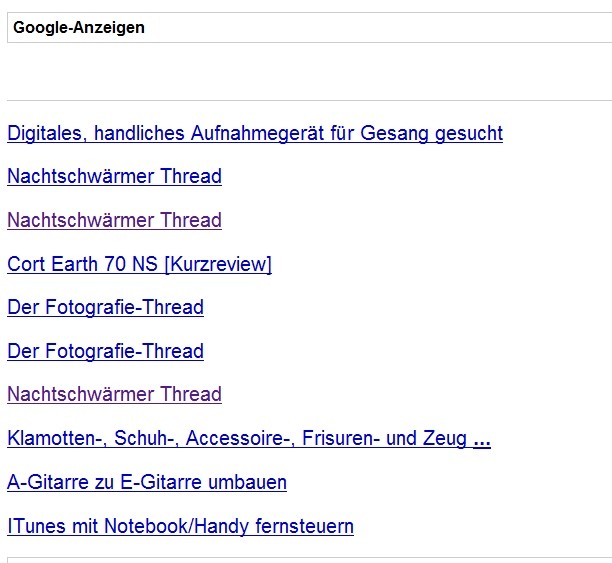Open purple Nachtschwärmer Thread link above Cort Earth
This screenshot has height=563, width=612.
coord(114,220)
